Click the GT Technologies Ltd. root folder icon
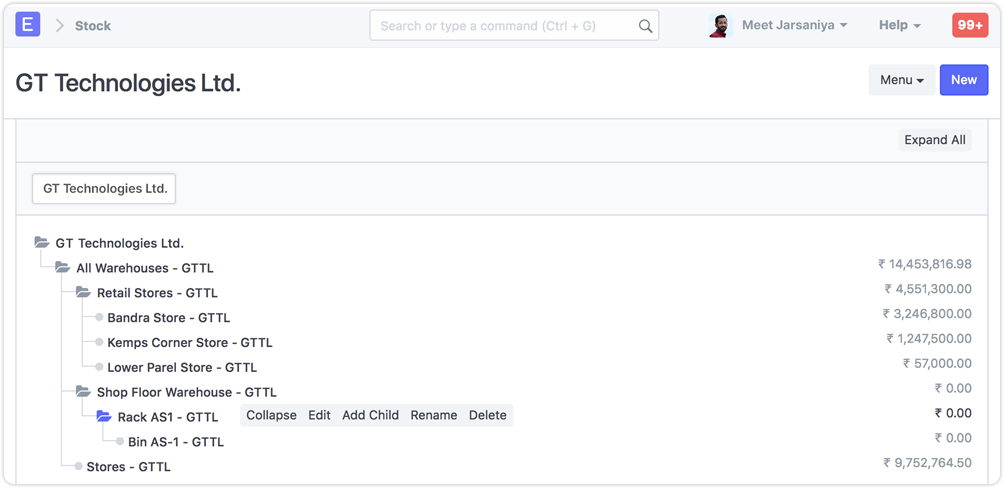 click(x=41, y=243)
